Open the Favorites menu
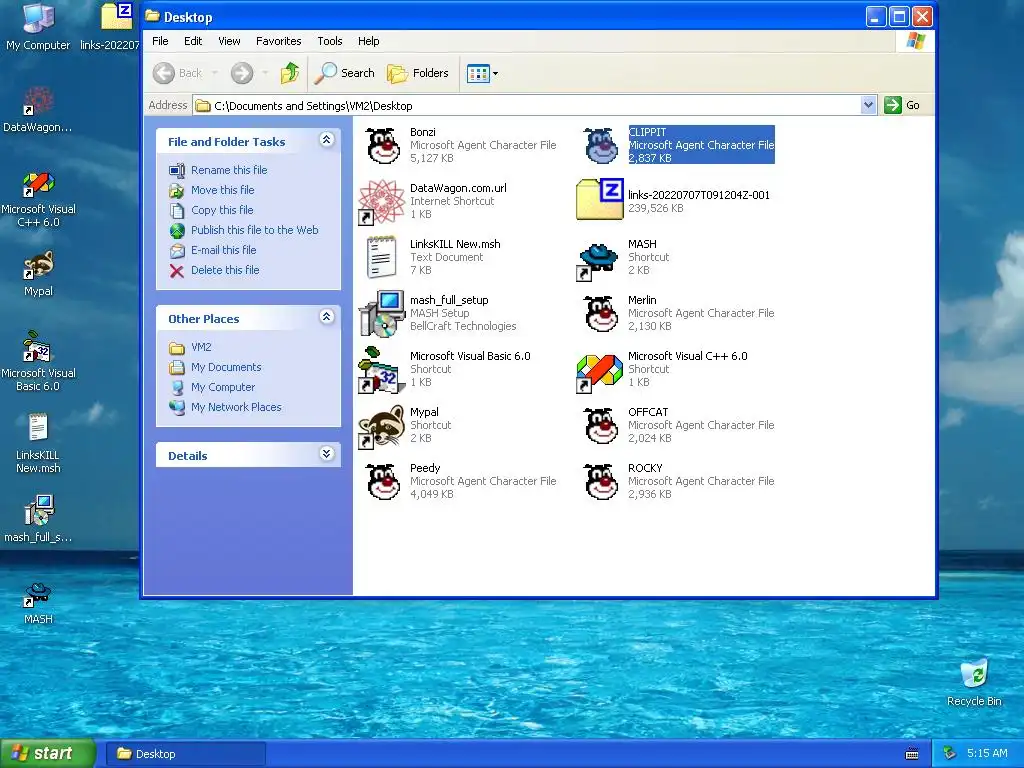 coord(279,41)
